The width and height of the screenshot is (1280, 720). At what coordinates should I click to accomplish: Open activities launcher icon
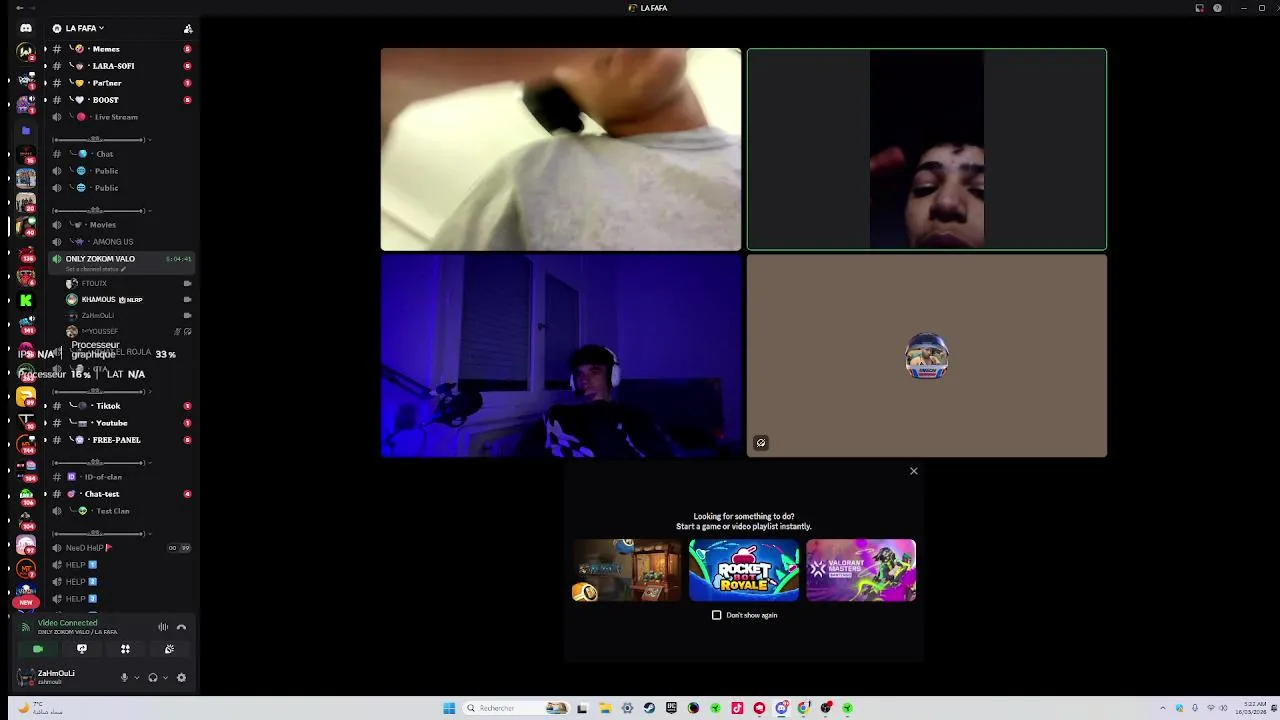click(125, 649)
